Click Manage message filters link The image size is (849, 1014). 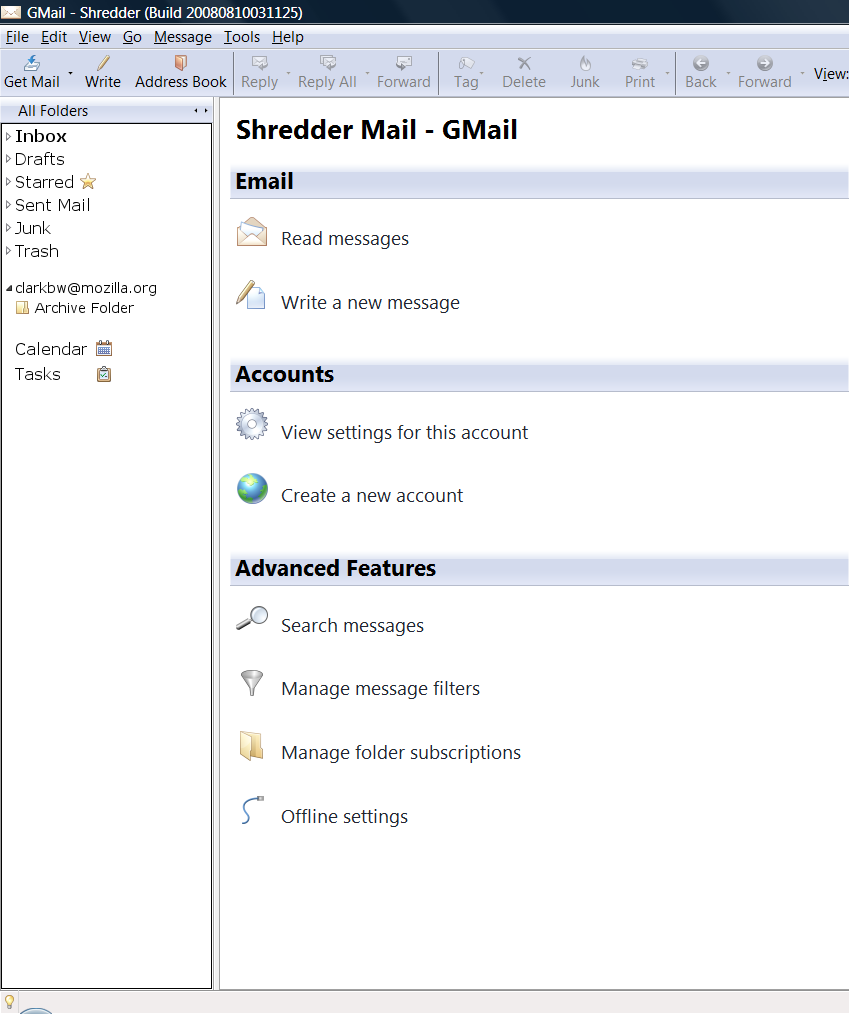(380, 689)
